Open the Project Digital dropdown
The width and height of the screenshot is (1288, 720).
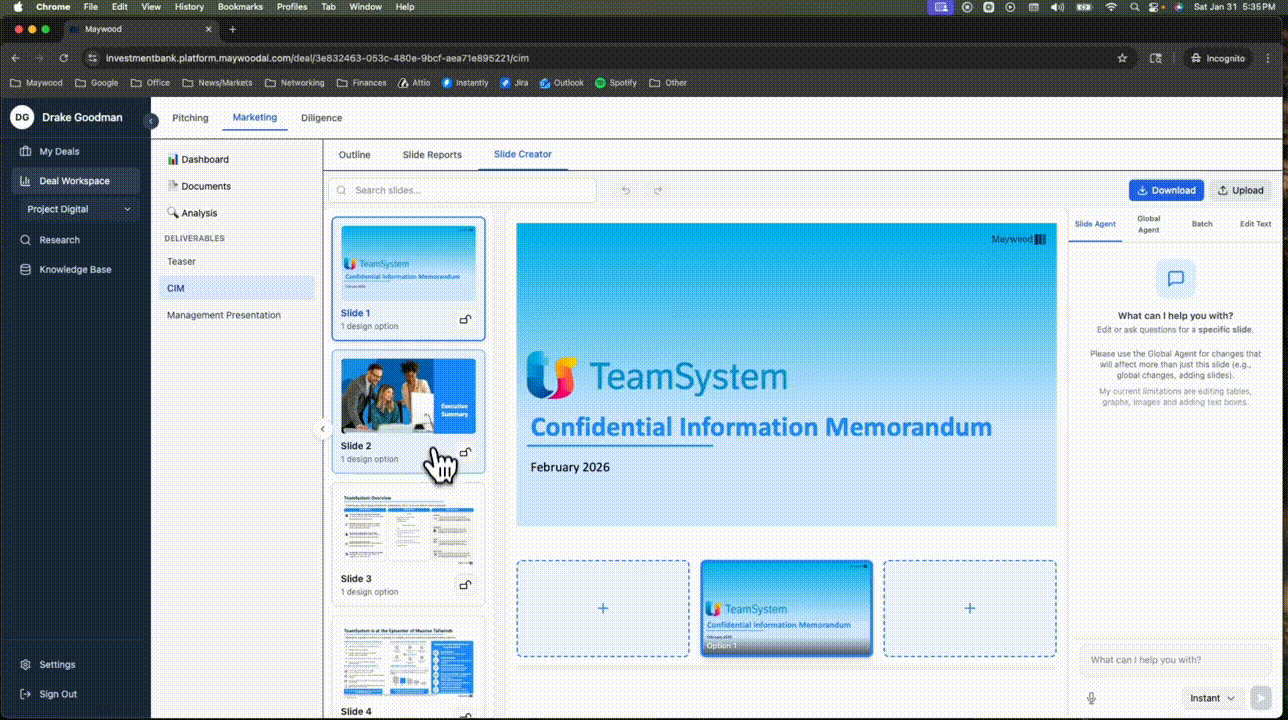tap(79, 209)
